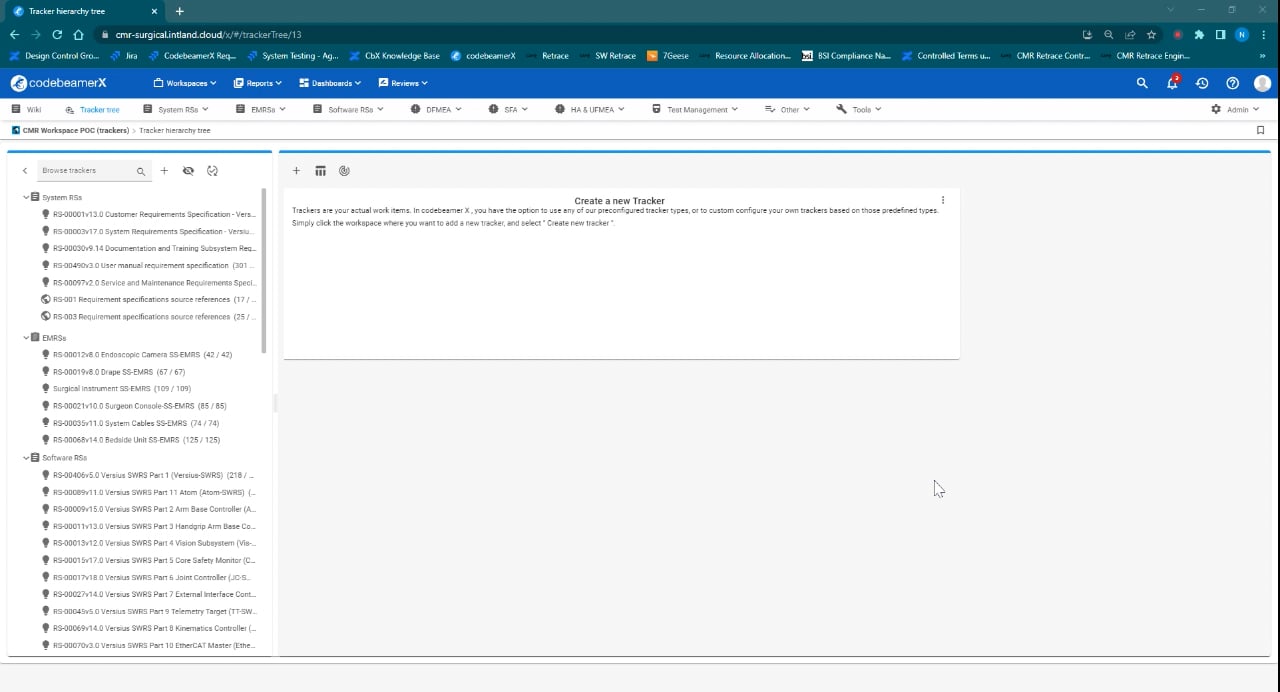Open the Other nav menu

click(787, 109)
